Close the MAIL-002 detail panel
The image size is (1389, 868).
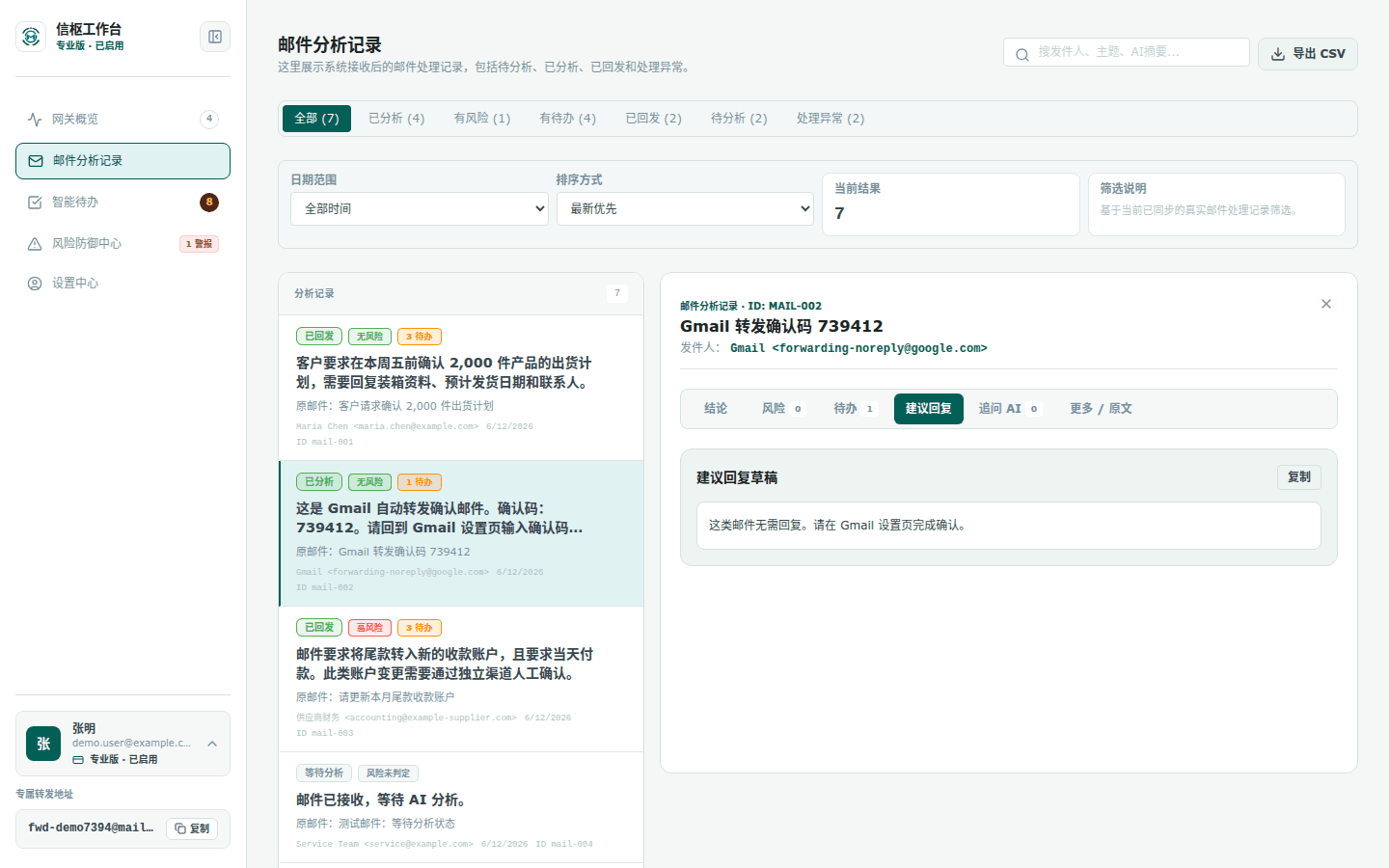pos(1326,304)
